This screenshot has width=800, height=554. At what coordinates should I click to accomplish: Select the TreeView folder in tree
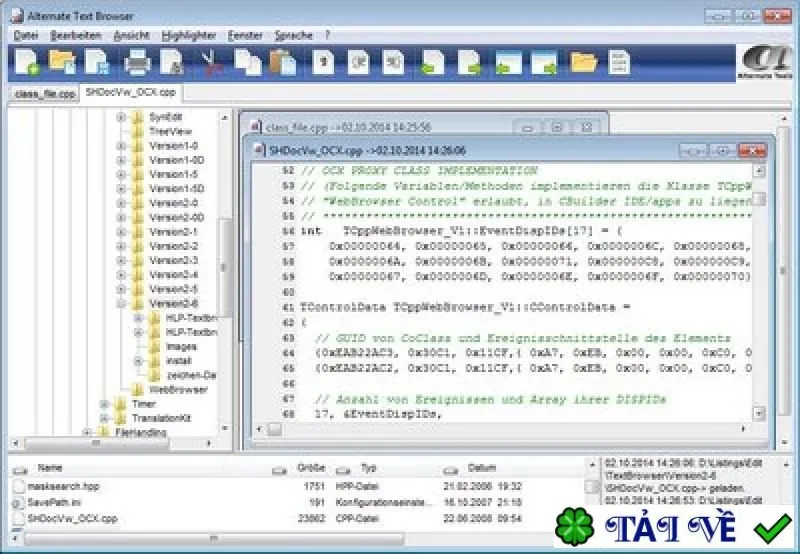point(170,132)
